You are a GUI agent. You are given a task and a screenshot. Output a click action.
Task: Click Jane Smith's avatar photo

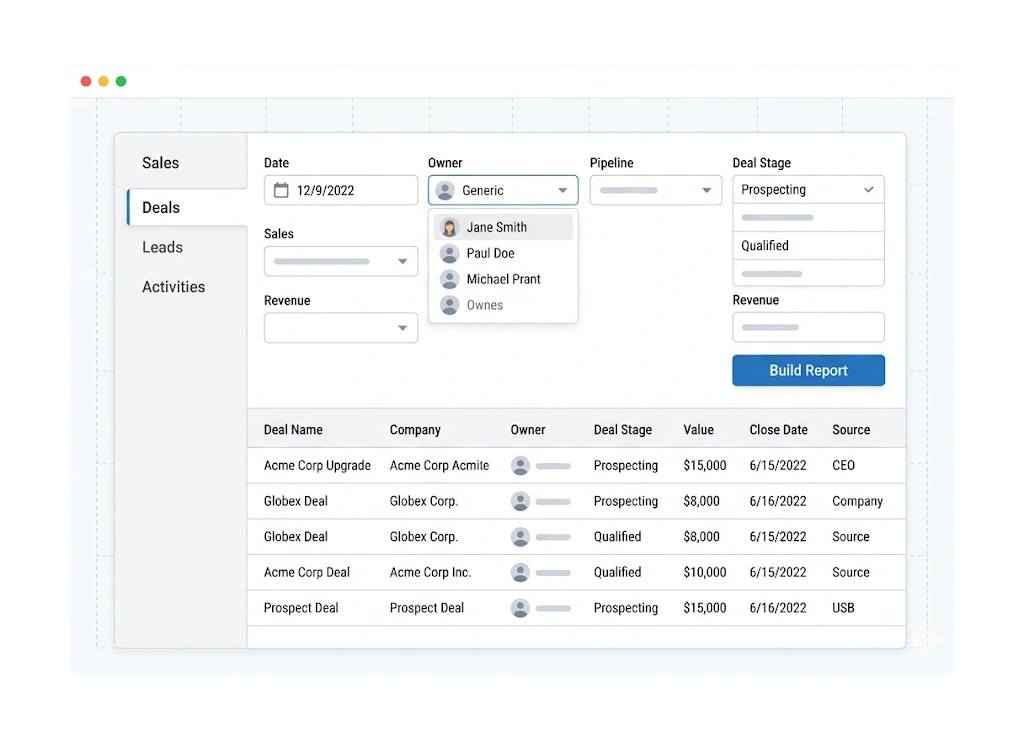pyautogui.click(x=449, y=227)
